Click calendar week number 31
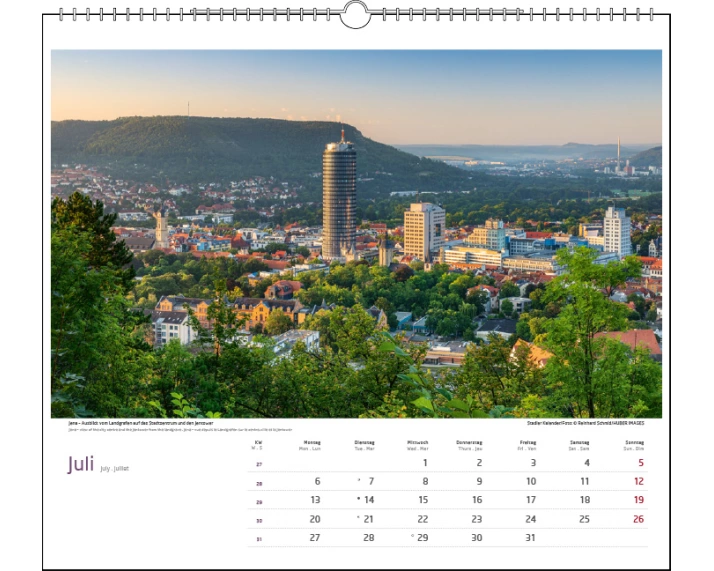 (259, 538)
